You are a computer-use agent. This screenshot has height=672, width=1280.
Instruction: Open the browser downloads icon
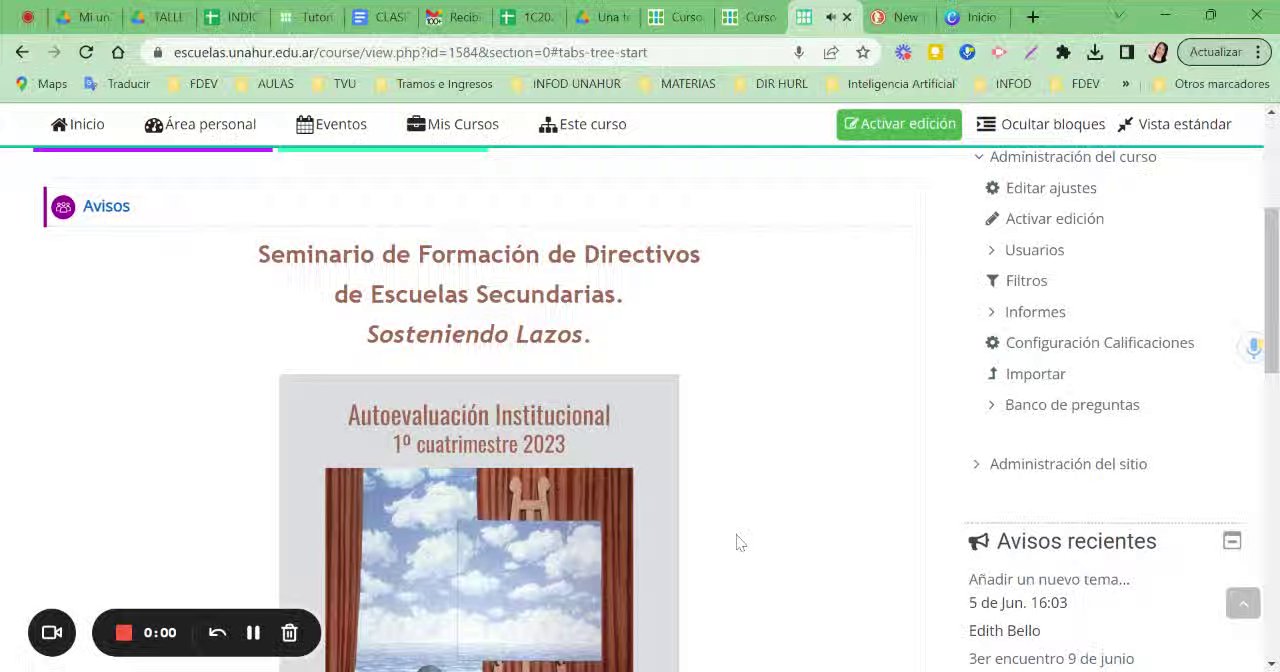(1095, 52)
